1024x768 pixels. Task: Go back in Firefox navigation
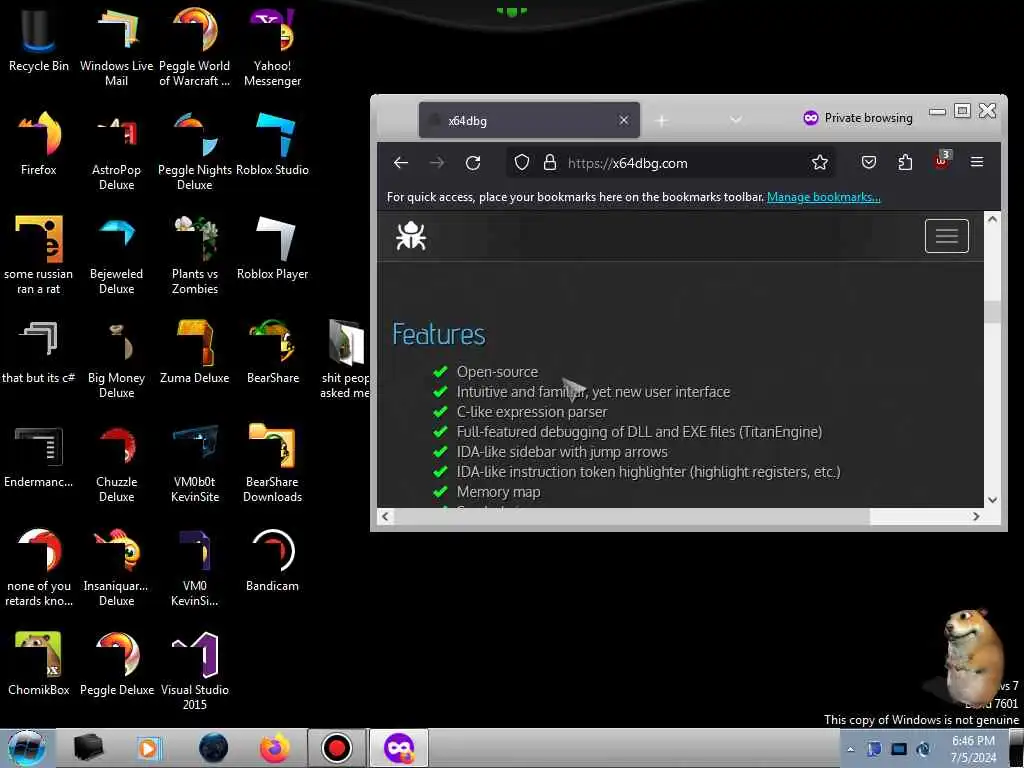[x=401, y=163]
